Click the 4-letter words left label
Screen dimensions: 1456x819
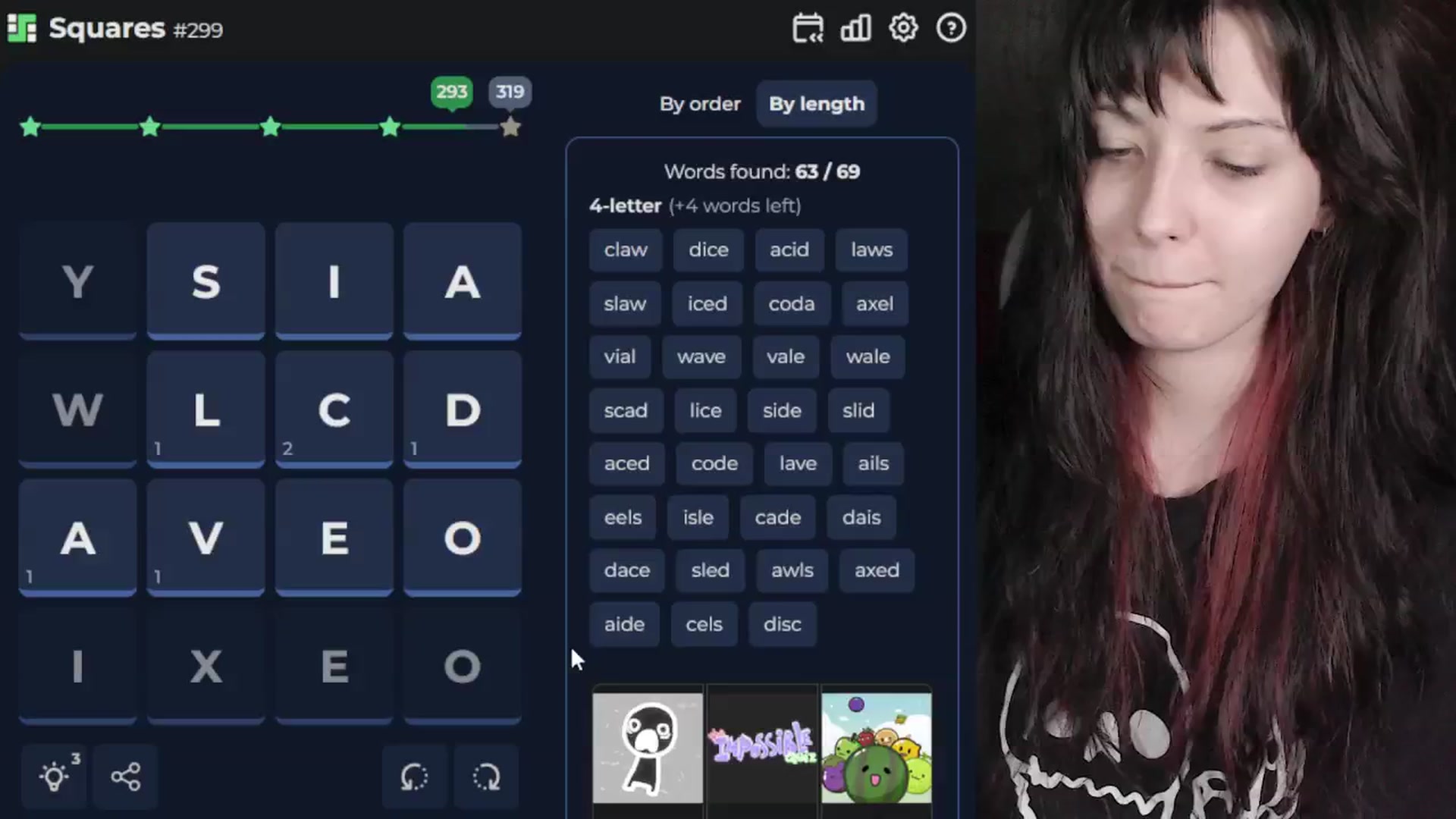click(x=695, y=206)
